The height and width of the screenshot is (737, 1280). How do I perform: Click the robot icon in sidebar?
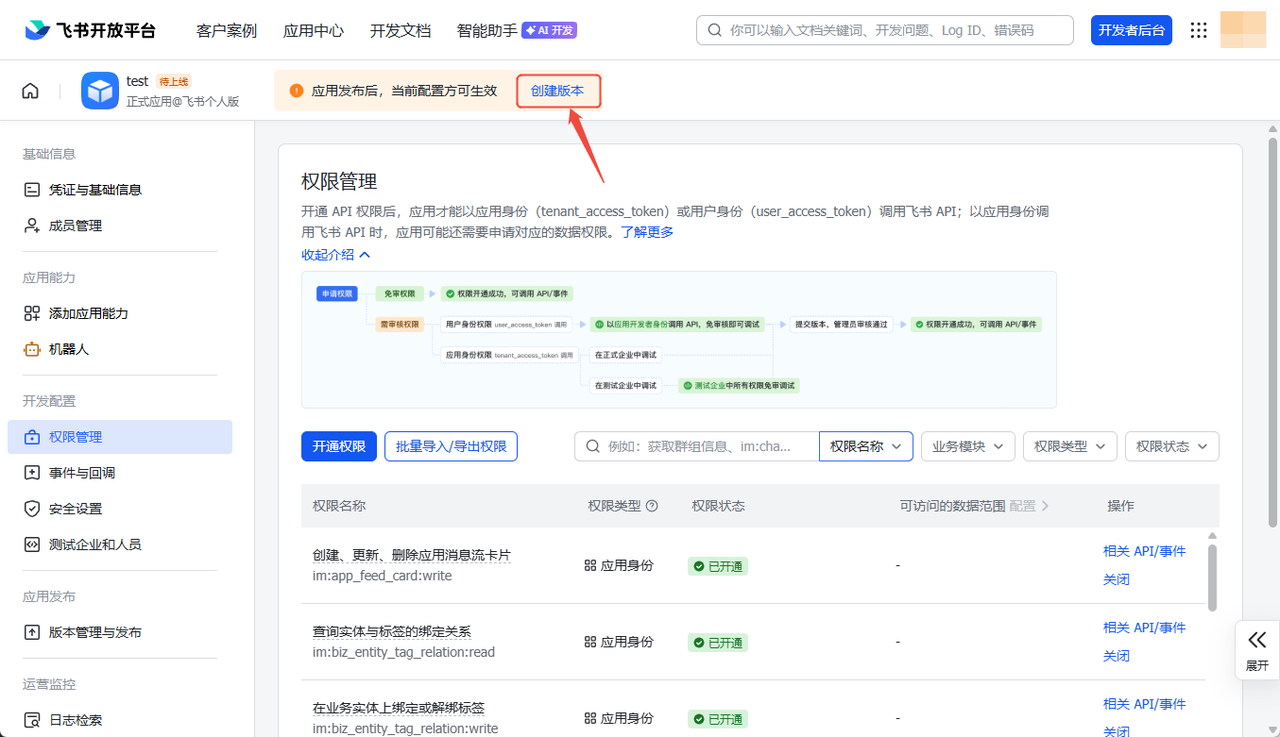(x=32, y=349)
